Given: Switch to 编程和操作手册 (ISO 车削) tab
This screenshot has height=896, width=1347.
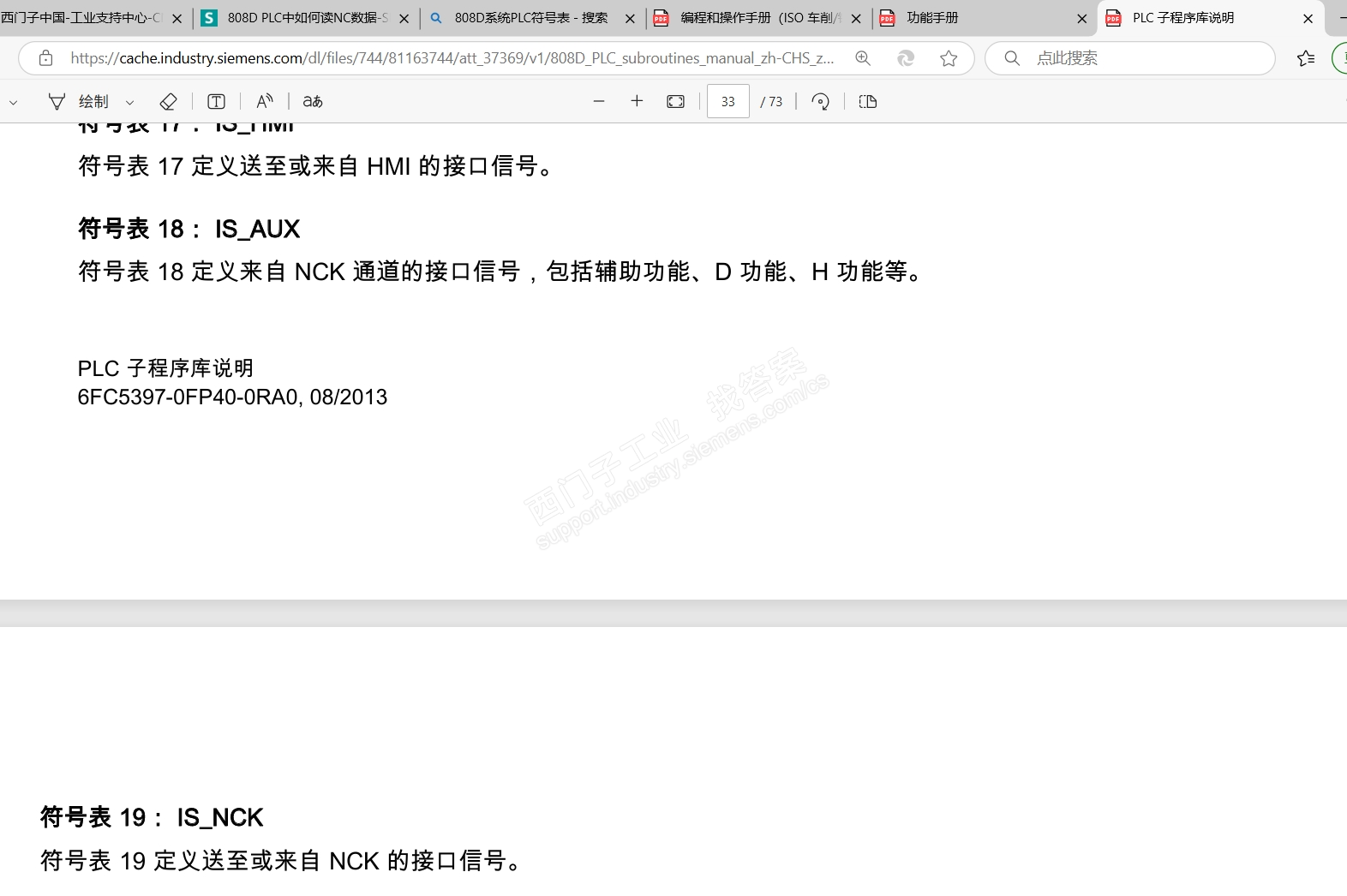Looking at the screenshot, I should tap(759, 18).
